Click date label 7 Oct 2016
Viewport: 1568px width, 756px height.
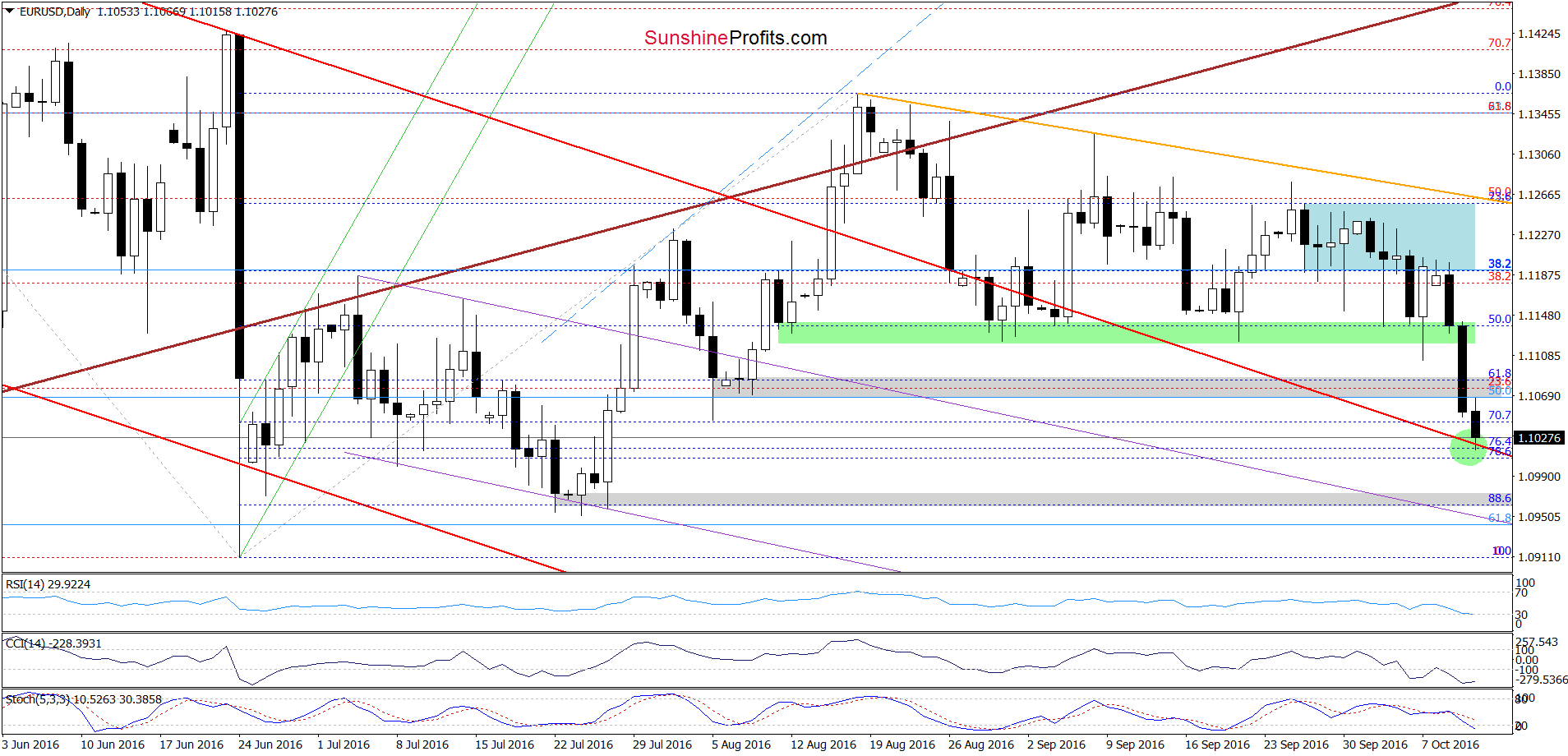pos(1450,744)
